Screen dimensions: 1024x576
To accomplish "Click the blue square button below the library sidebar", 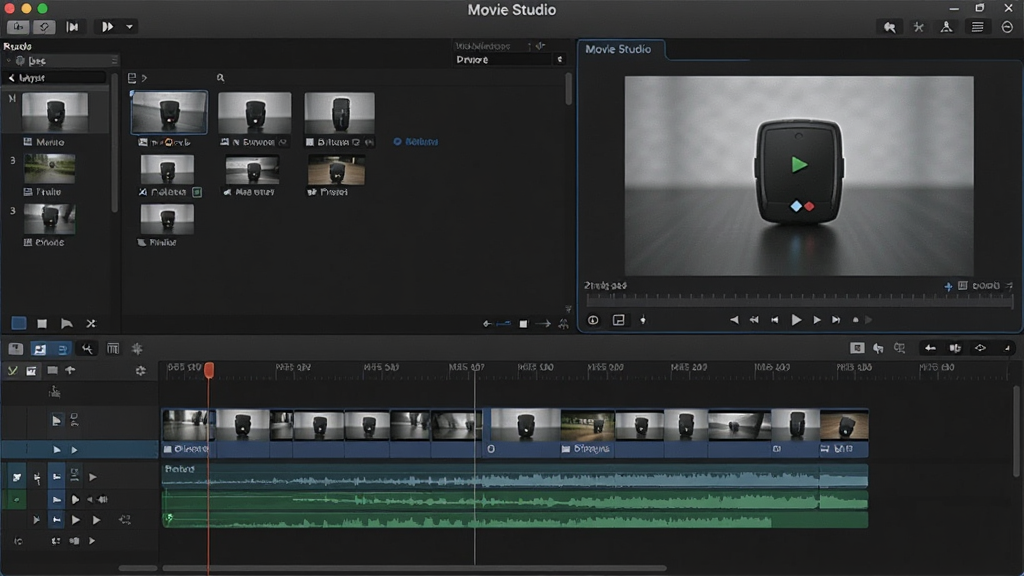I will (19, 323).
